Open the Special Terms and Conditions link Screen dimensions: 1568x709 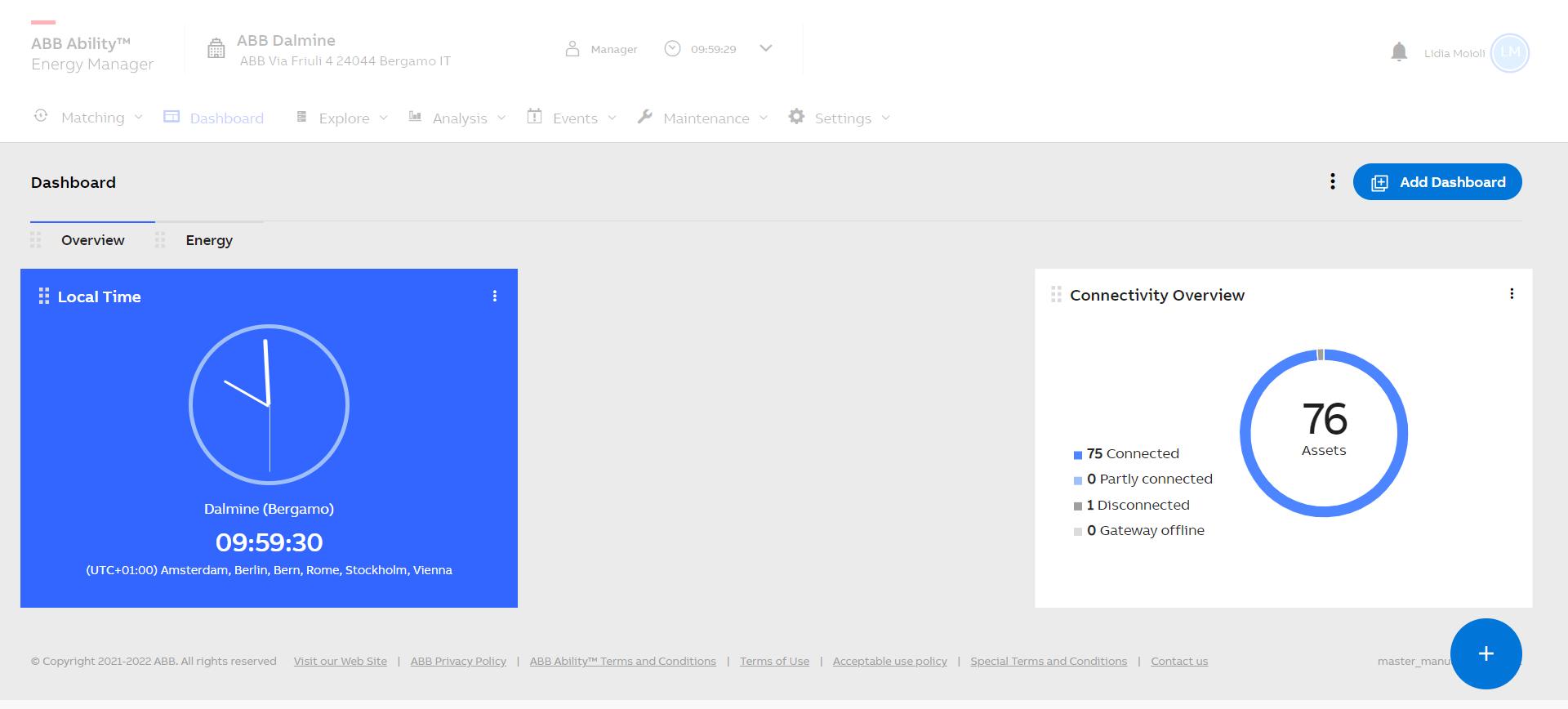[x=1049, y=661]
